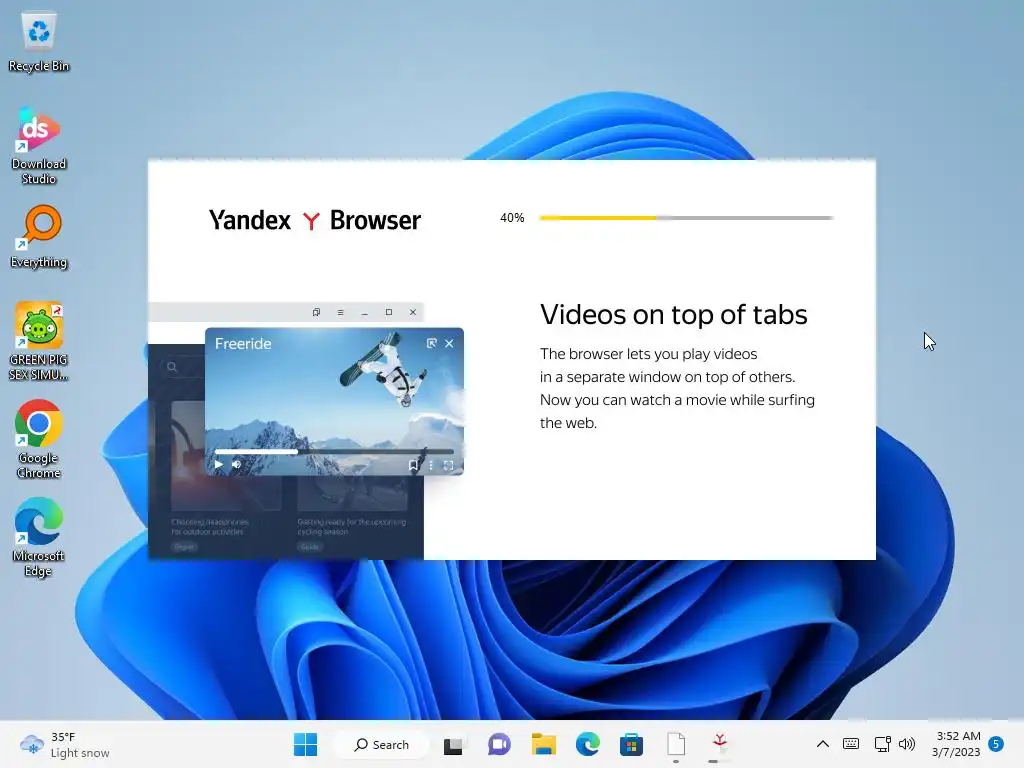This screenshot has width=1024, height=768.
Task: Launch Microsoft Edge from the taskbar
Action: (588, 744)
